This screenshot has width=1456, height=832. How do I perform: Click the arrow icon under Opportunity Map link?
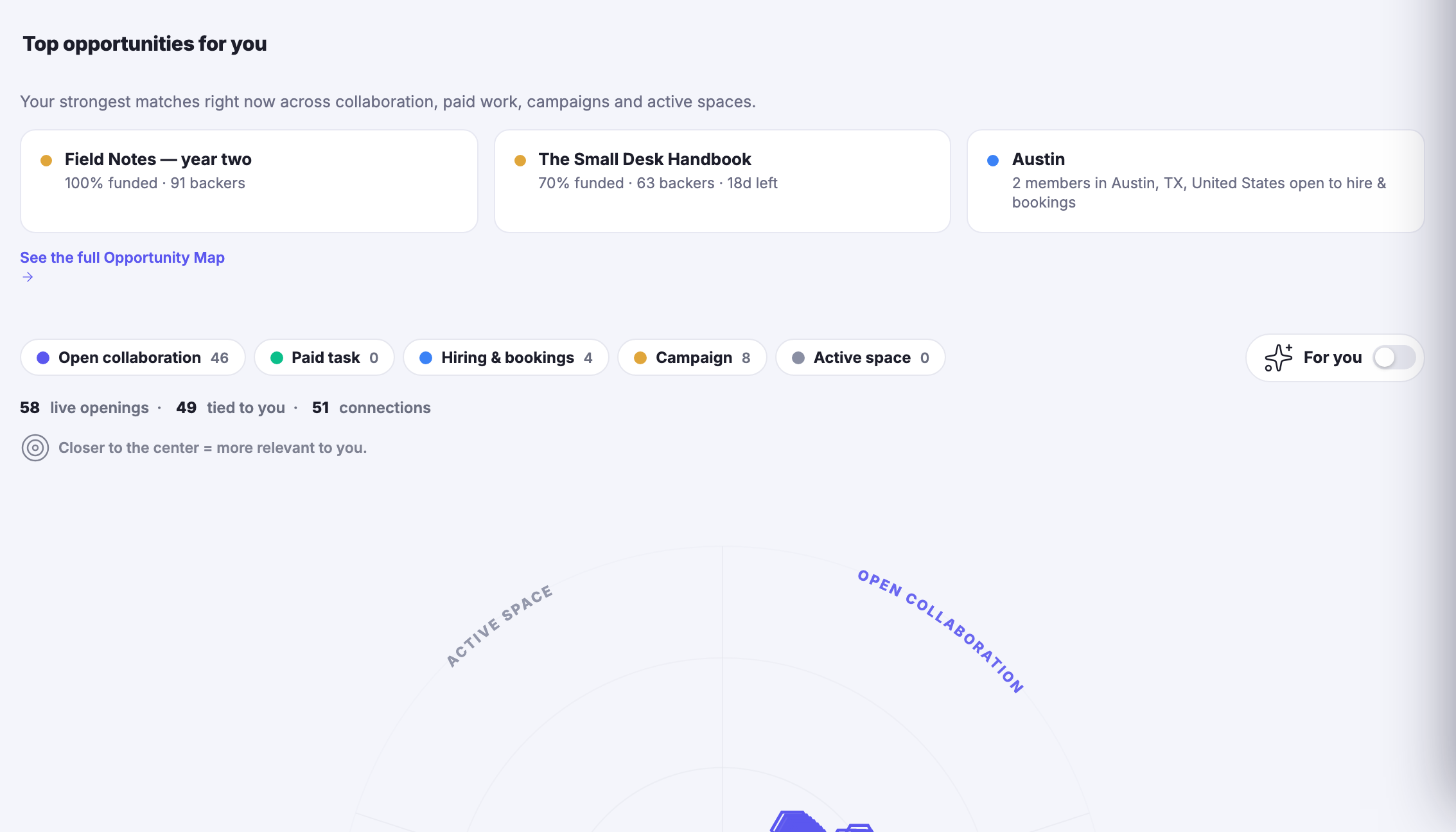point(28,277)
